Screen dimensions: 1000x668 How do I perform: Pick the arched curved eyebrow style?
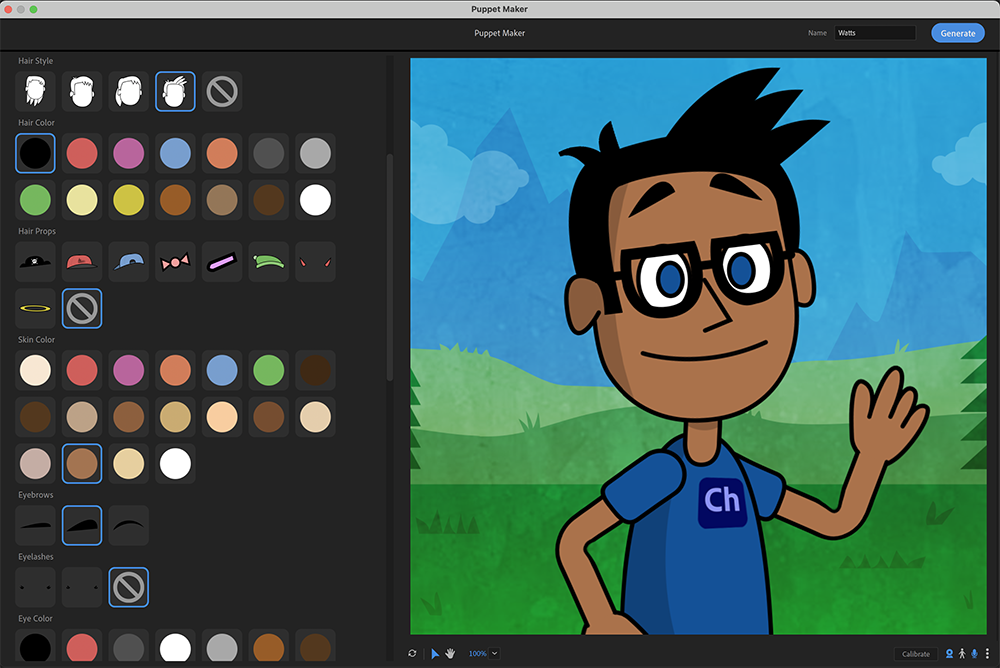(x=128, y=525)
